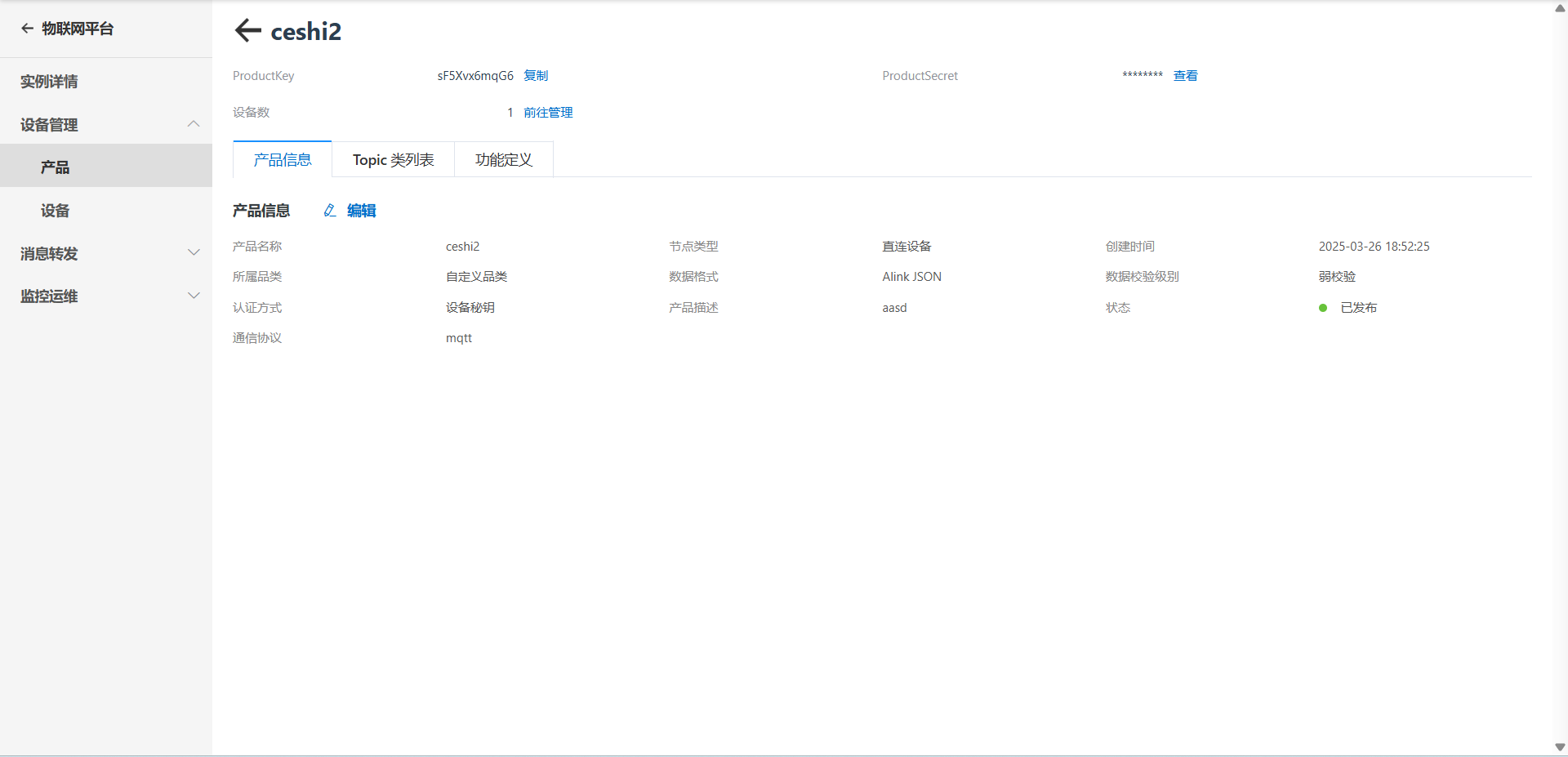Click the green 已发布 status dot
The height and width of the screenshot is (757, 1568).
1323,308
